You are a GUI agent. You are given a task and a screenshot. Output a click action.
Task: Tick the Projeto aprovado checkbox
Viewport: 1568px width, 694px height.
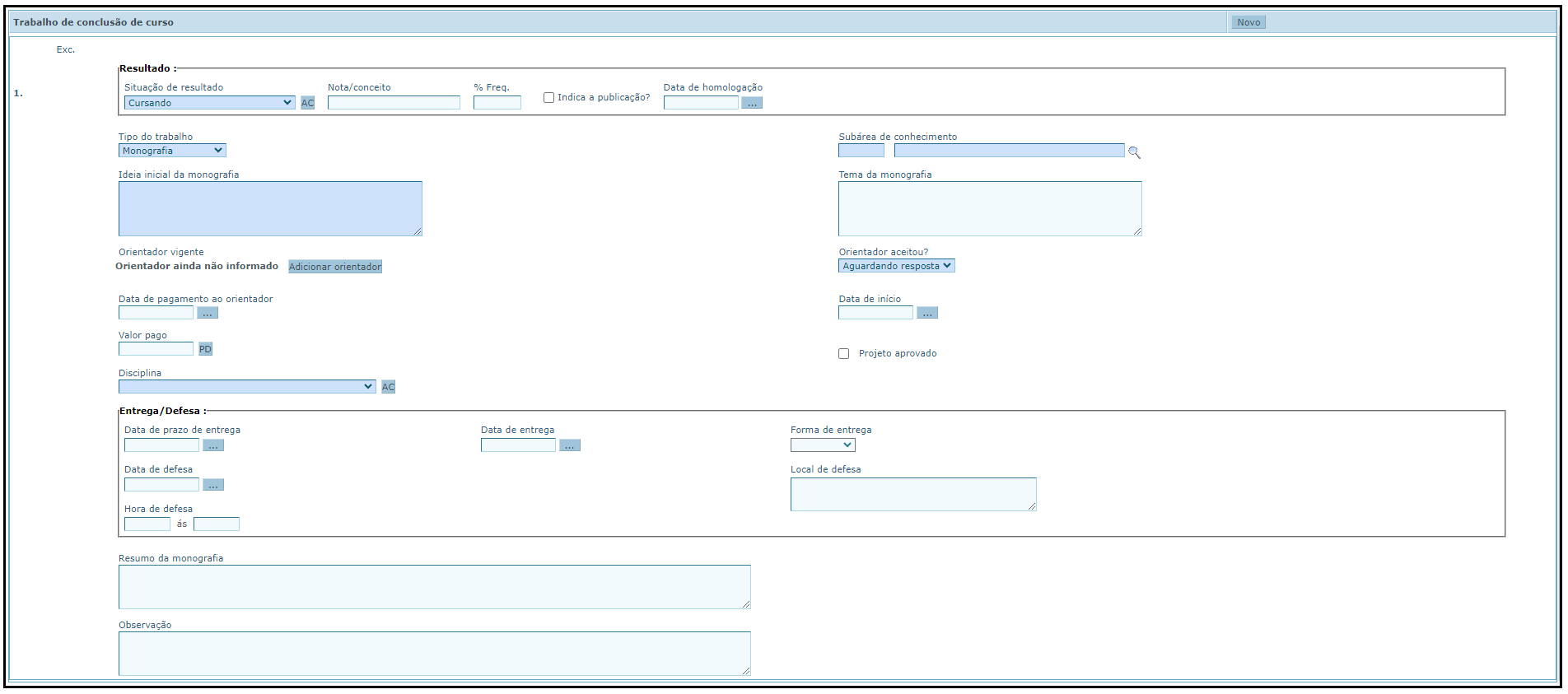pyautogui.click(x=843, y=353)
